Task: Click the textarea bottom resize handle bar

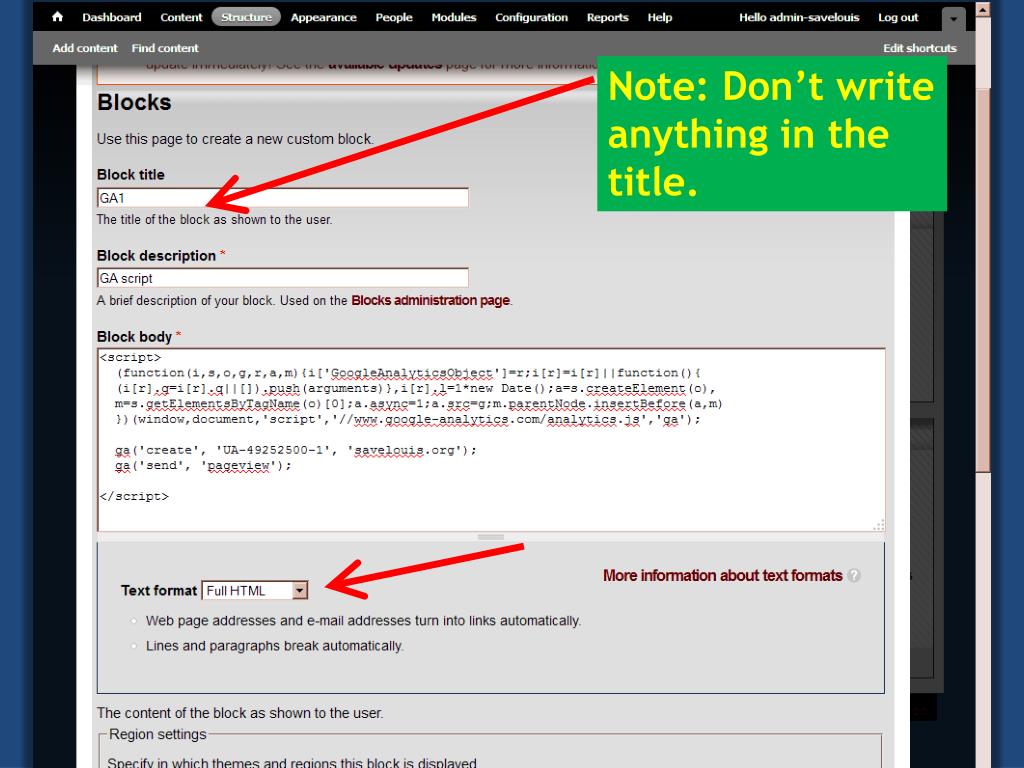Action: coord(490,537)
